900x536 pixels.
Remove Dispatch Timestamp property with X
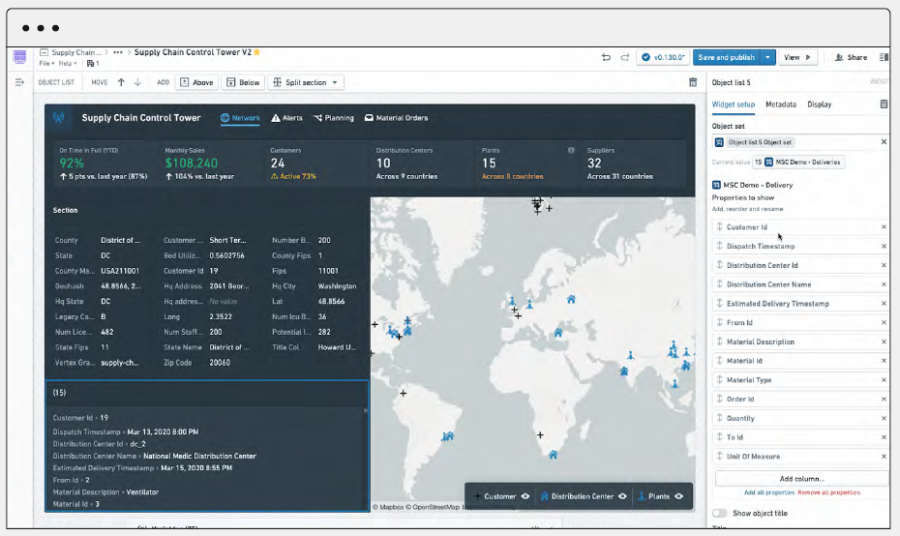click(884, 246)
